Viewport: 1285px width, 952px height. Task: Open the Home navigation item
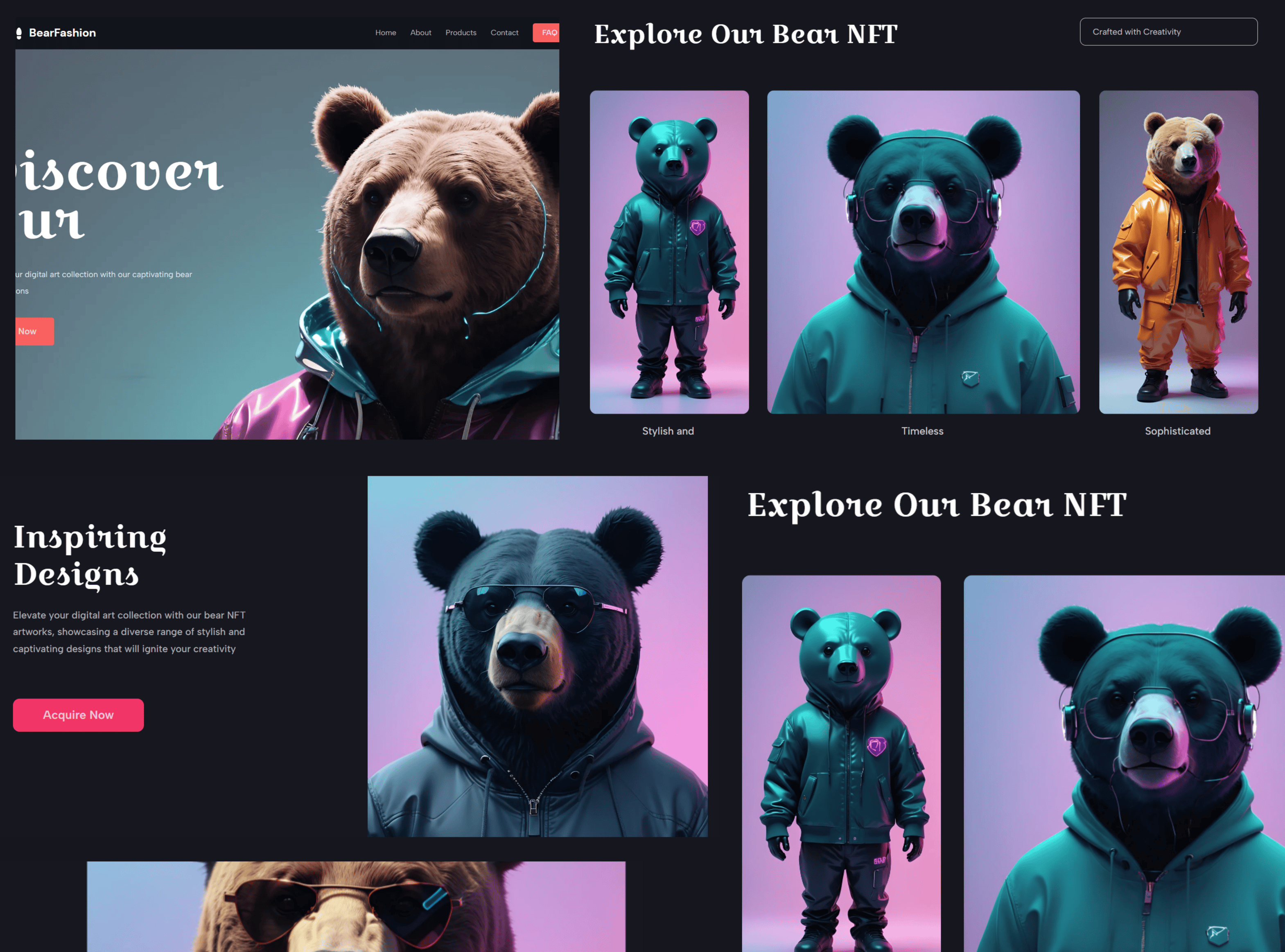click(386, 33)
